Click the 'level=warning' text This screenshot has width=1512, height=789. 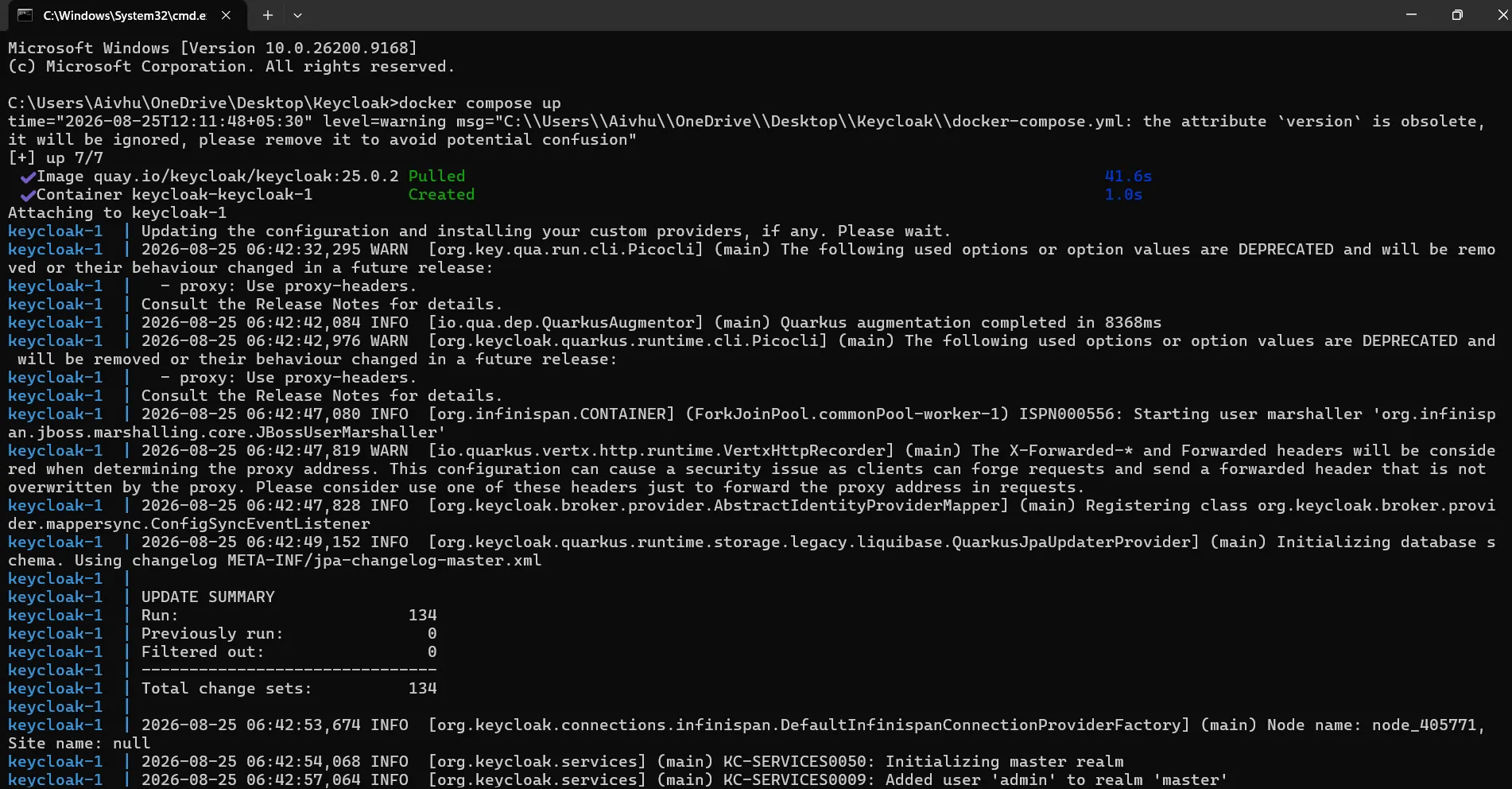384,121
